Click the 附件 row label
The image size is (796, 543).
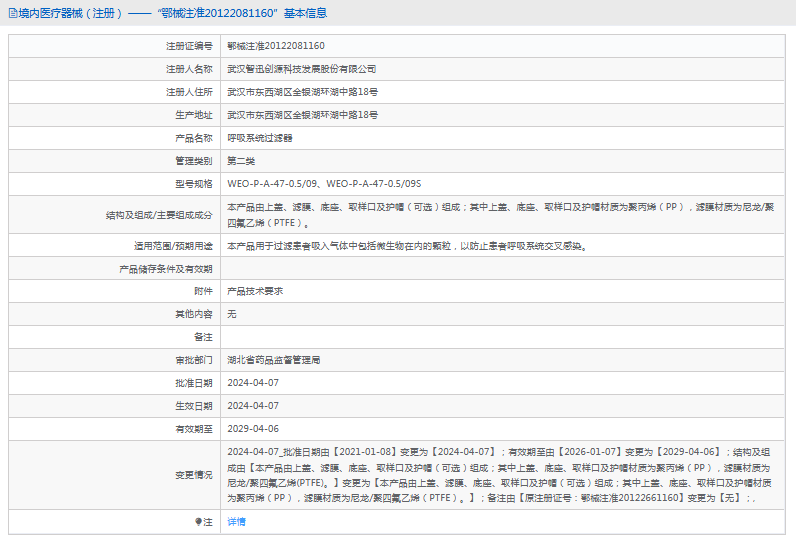point(203,291)
